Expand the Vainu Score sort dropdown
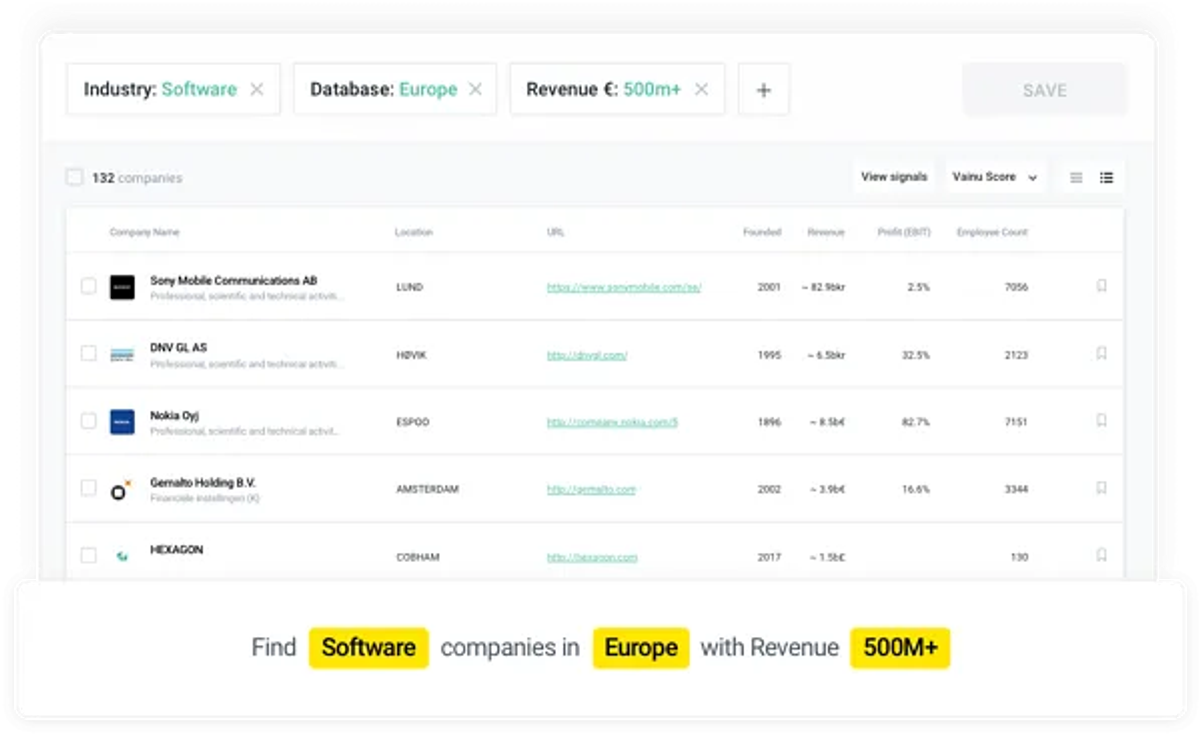Screen dimensions: 1200x735 point(995,177)
